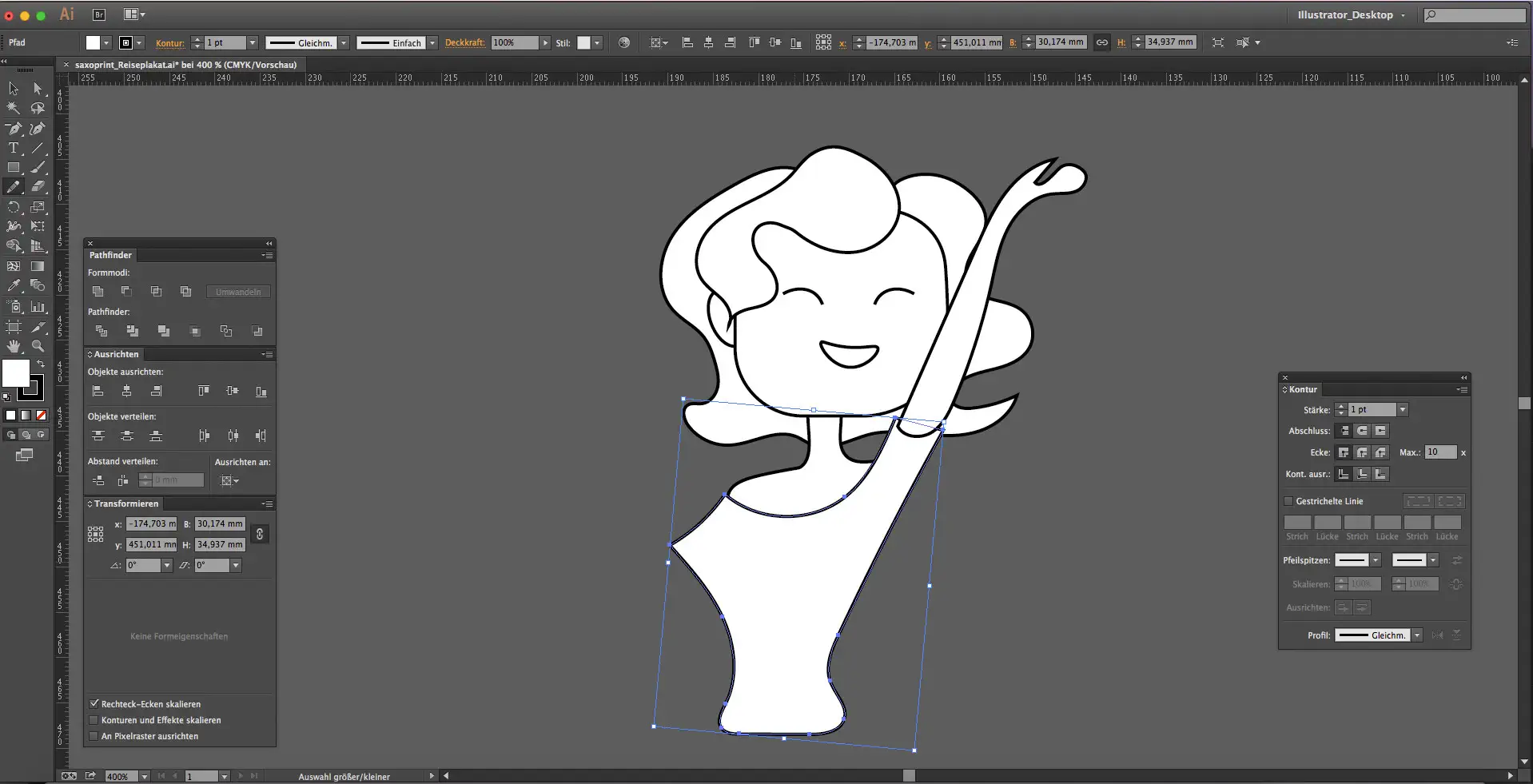Choose the Zoom magnifier tool

(38, 346)
